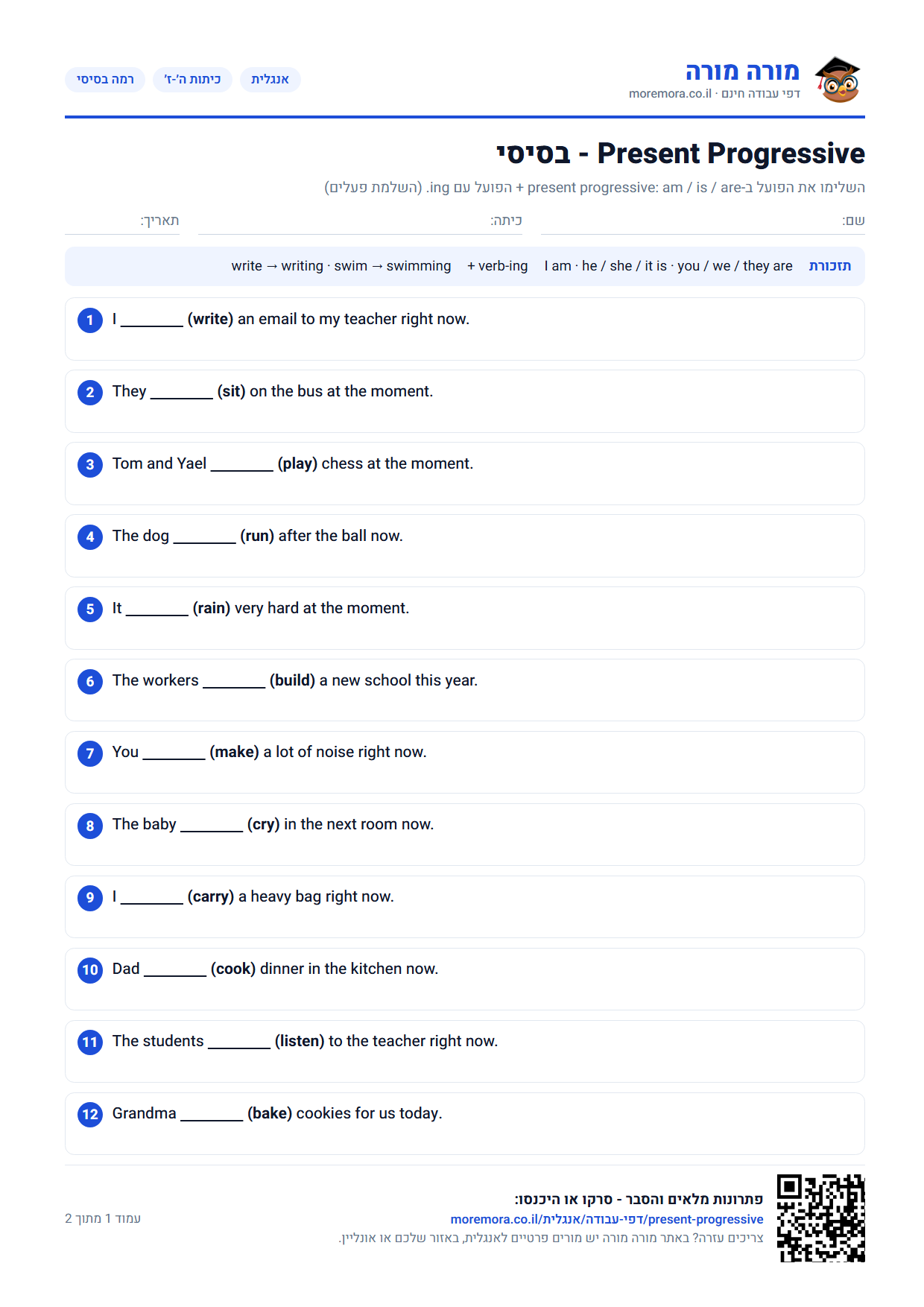Open the moremora.co.il present-progressive link

607,1219
